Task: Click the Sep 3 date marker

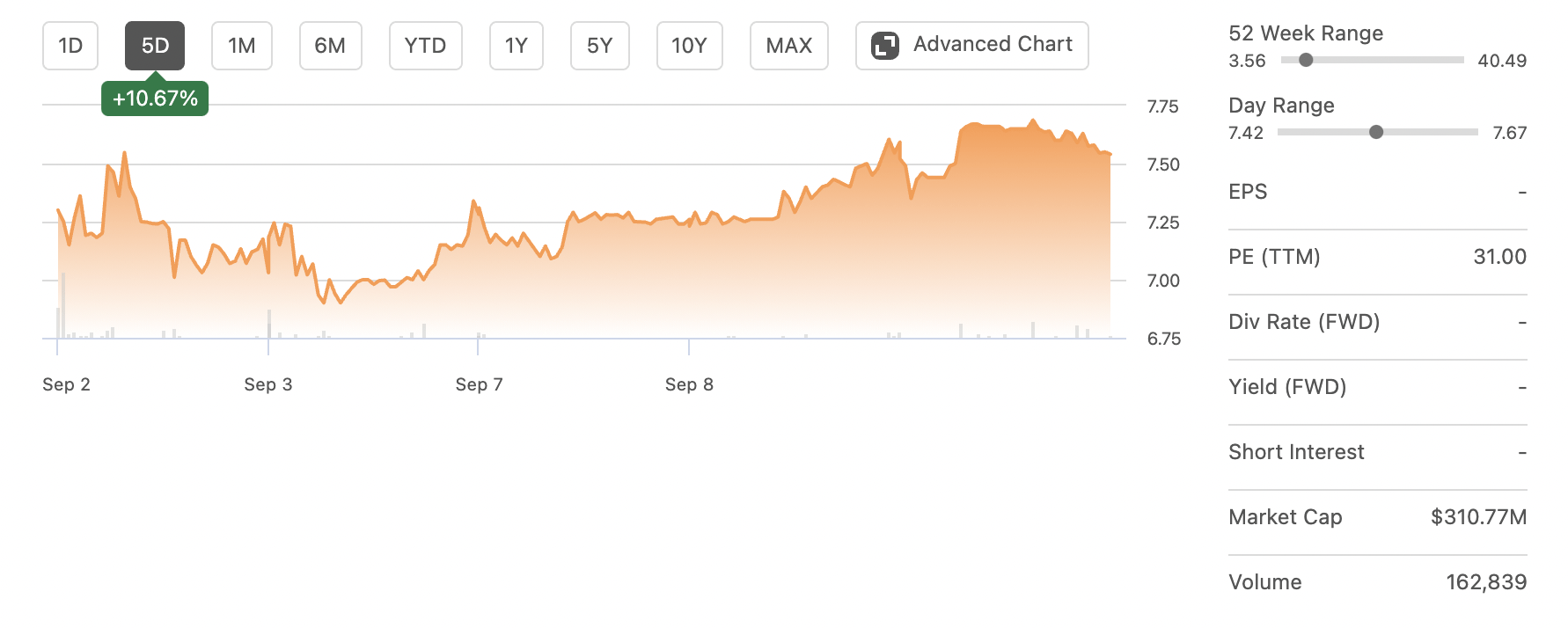Action: tap(268, 384)
